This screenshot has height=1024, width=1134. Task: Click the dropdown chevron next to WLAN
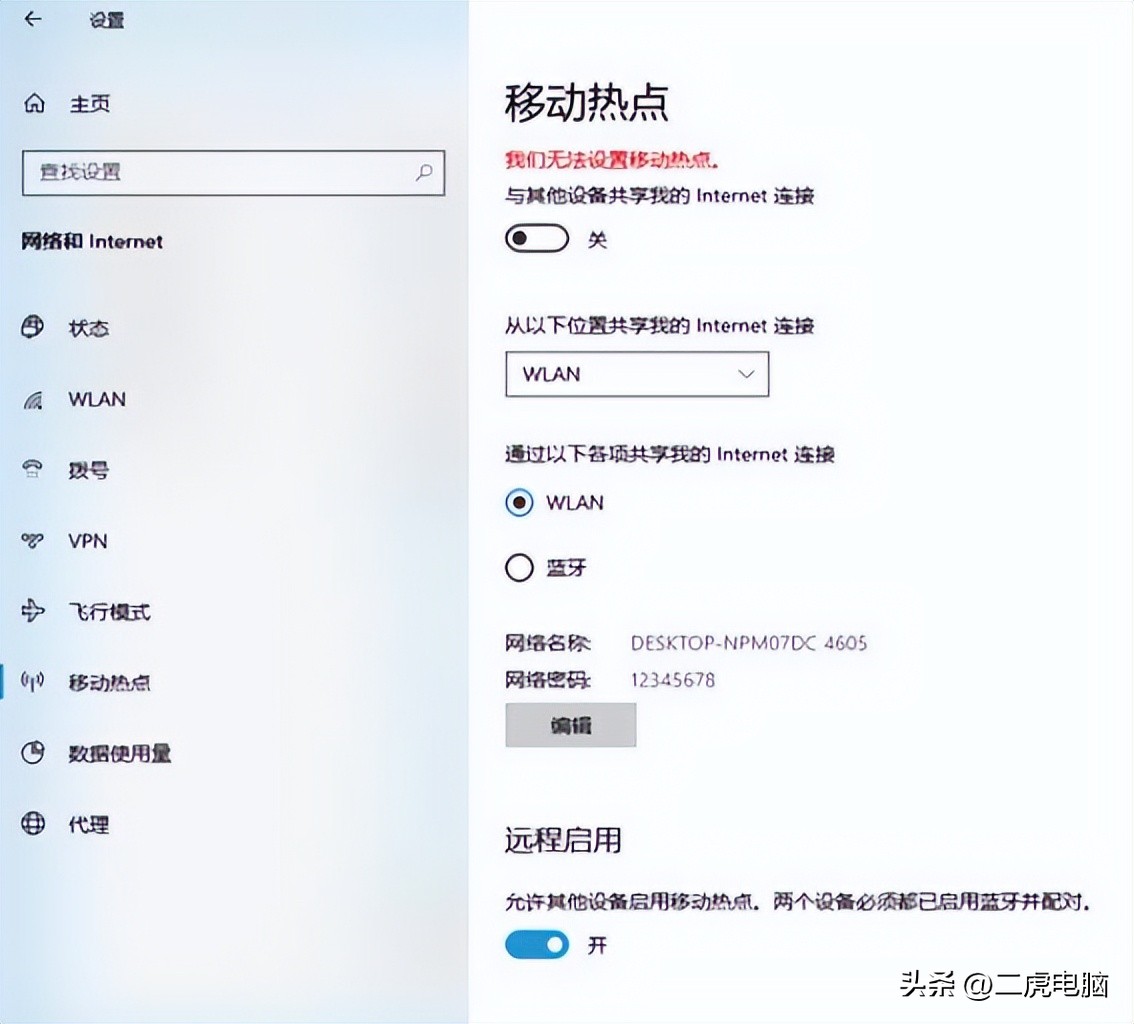pyautogui.click(x=745, y=374)
